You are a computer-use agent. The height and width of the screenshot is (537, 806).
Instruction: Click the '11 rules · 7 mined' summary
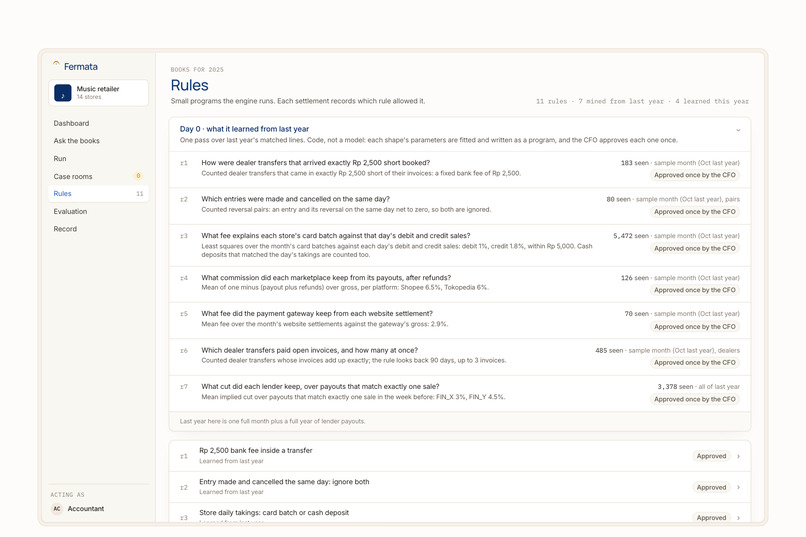pyautogui.click(x=642, y=101)
